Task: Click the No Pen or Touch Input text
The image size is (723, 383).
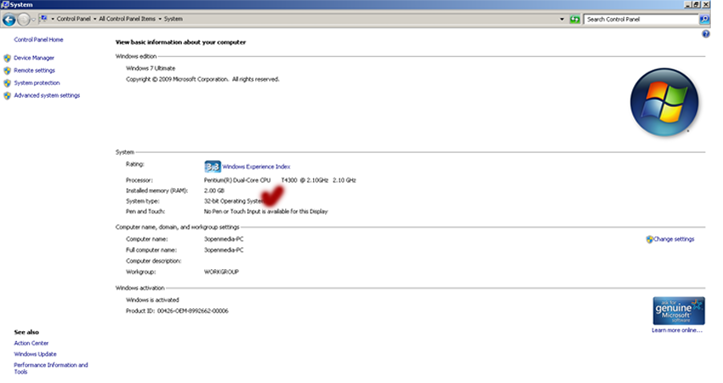Action: [266, 212]
